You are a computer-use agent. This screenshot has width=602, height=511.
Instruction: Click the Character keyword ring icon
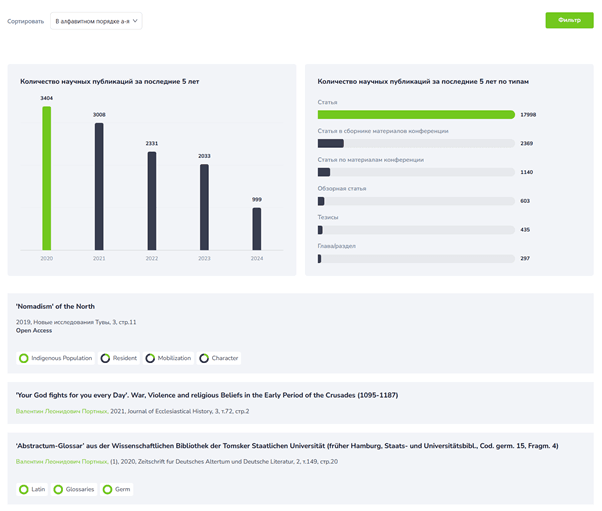click(204, 358)
